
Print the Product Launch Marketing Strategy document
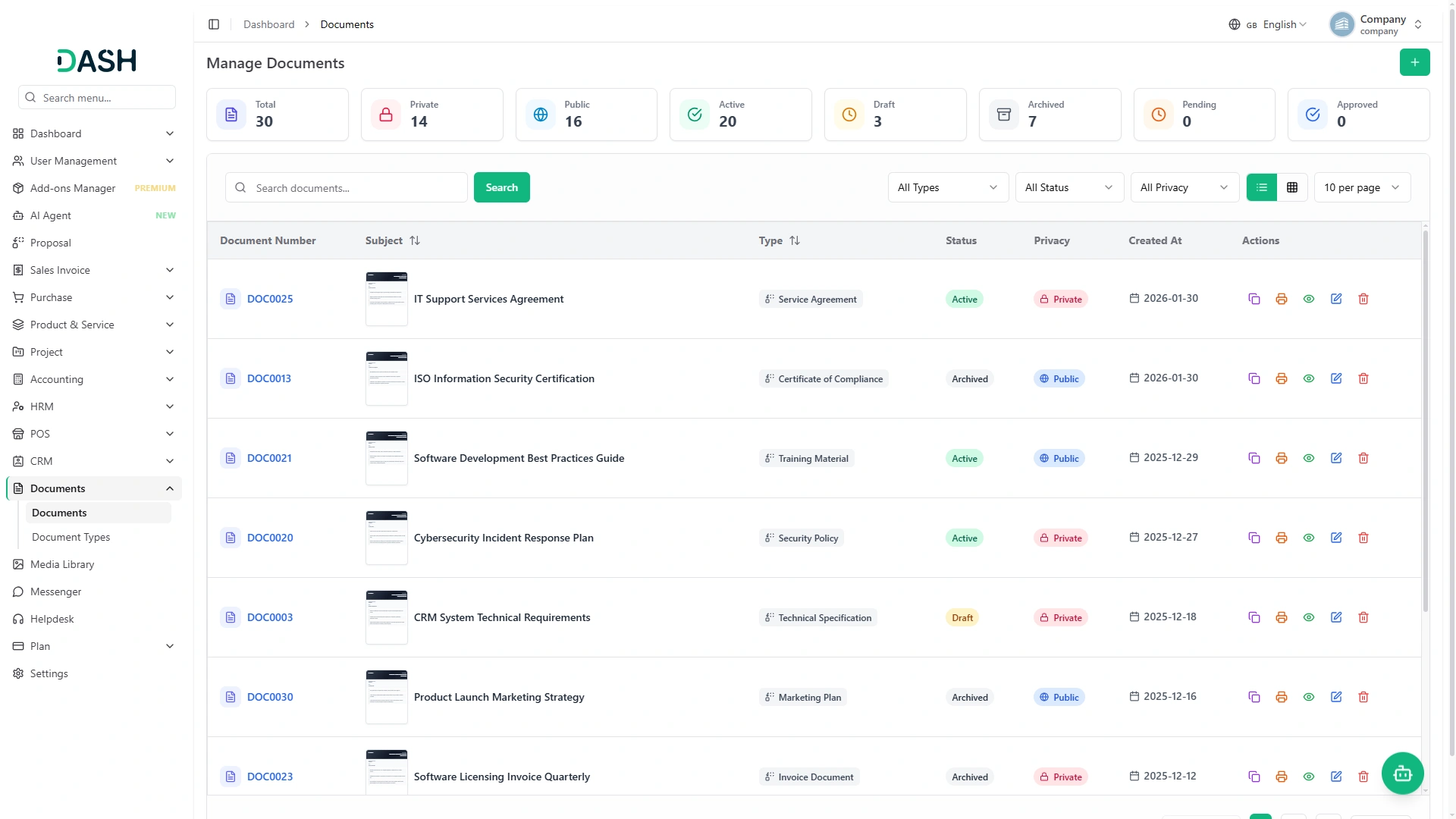pyautogui.click(x=1281, y=697)
